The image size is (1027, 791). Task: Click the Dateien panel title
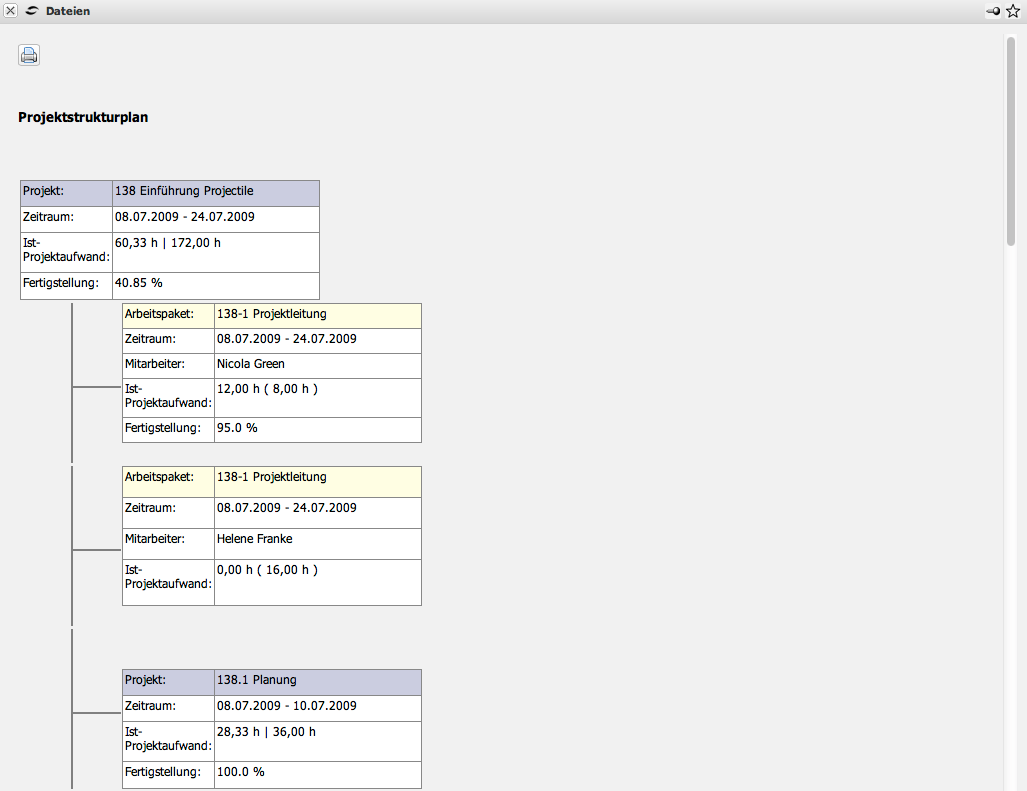pyautogui.click(x=67, y=11)
